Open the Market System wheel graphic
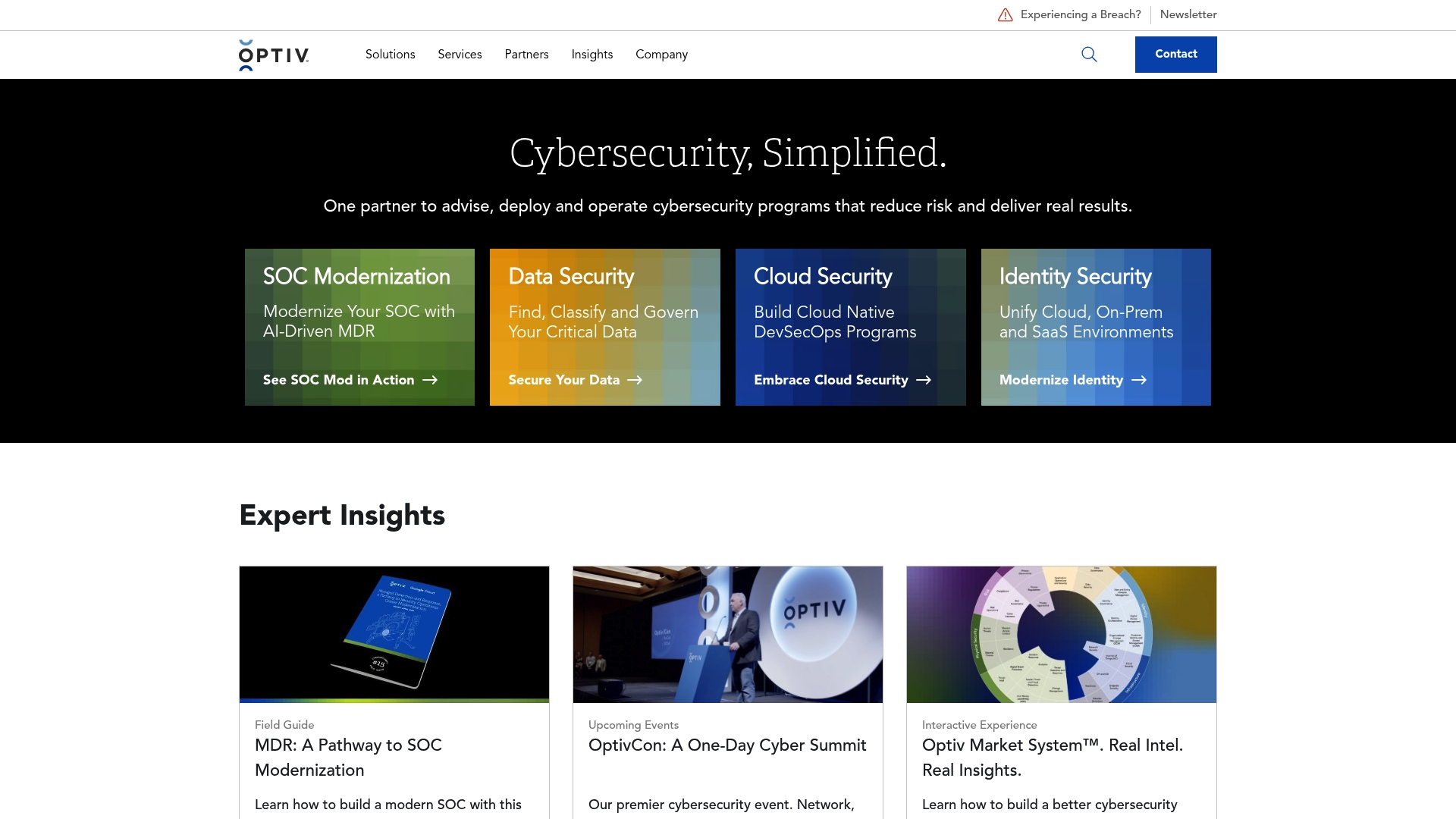Viewport: 1456px width, 819px height. click(x=1062, y=635)
